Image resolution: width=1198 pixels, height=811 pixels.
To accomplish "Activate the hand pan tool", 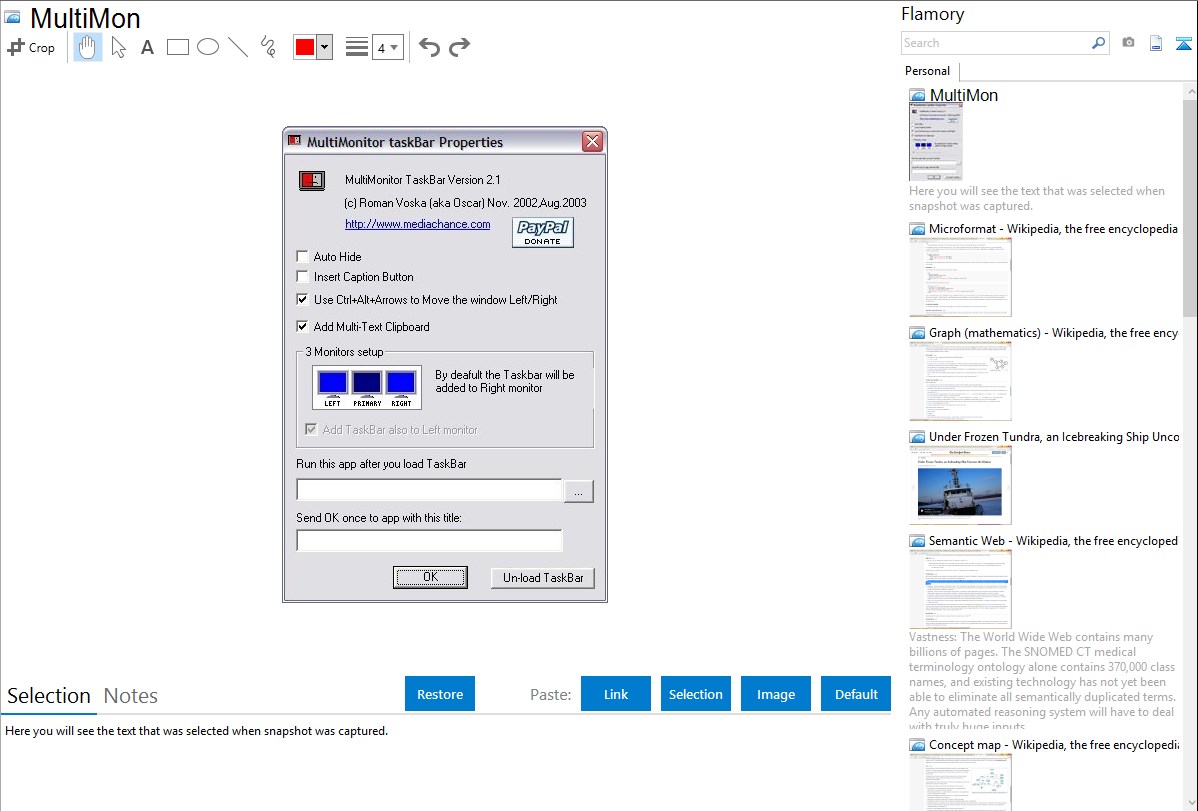I will click(x=88, y=47).
